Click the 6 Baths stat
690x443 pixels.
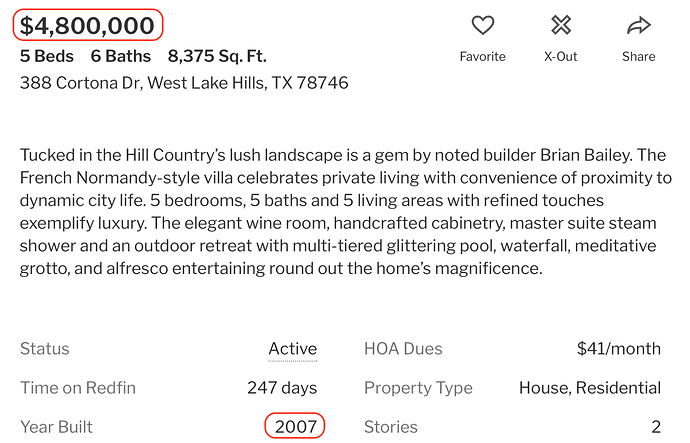[x=121, y=56]
